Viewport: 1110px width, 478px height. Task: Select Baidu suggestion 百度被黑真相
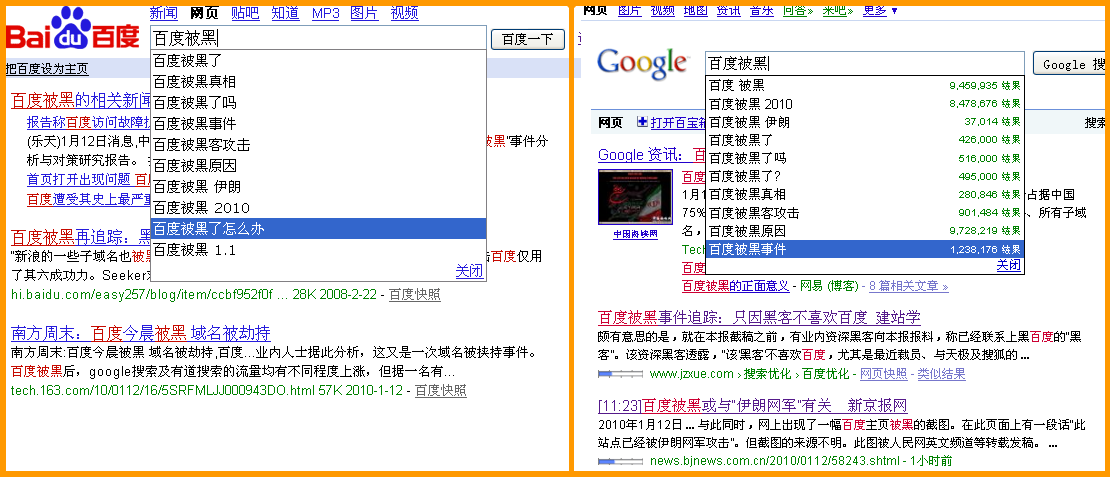(x=319, y=81)
